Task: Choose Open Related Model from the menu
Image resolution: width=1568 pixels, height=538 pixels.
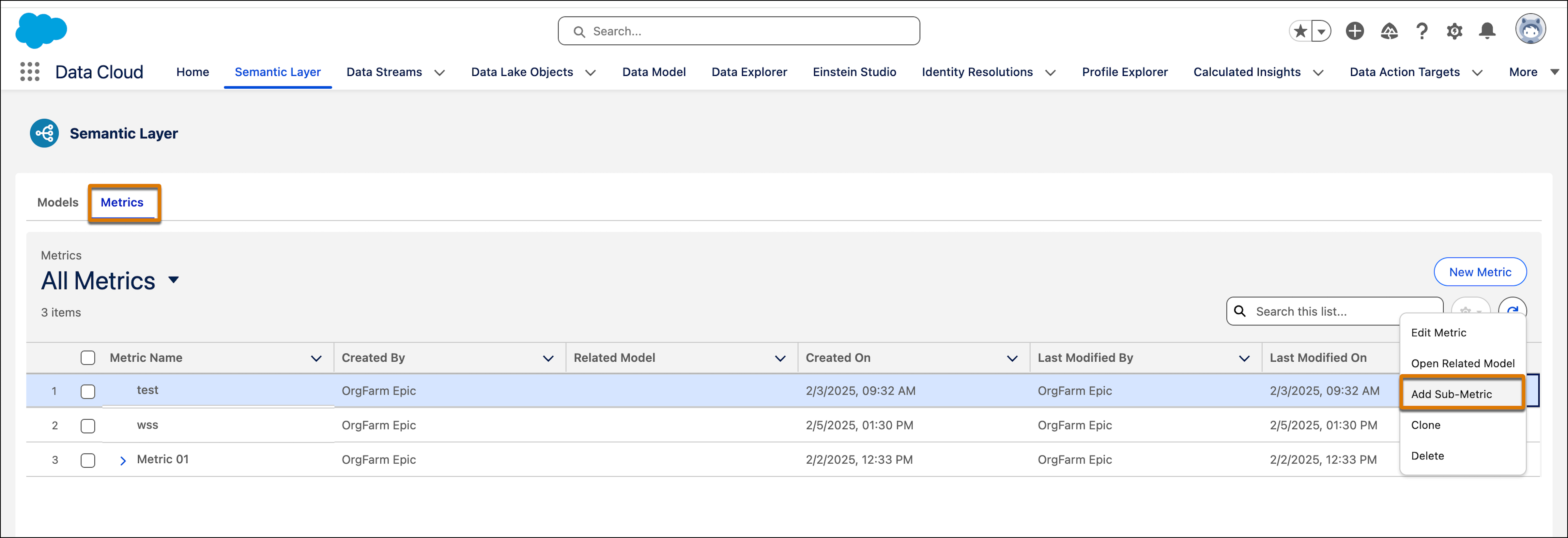Action: pyautogui.click(x=1462, y=363)
